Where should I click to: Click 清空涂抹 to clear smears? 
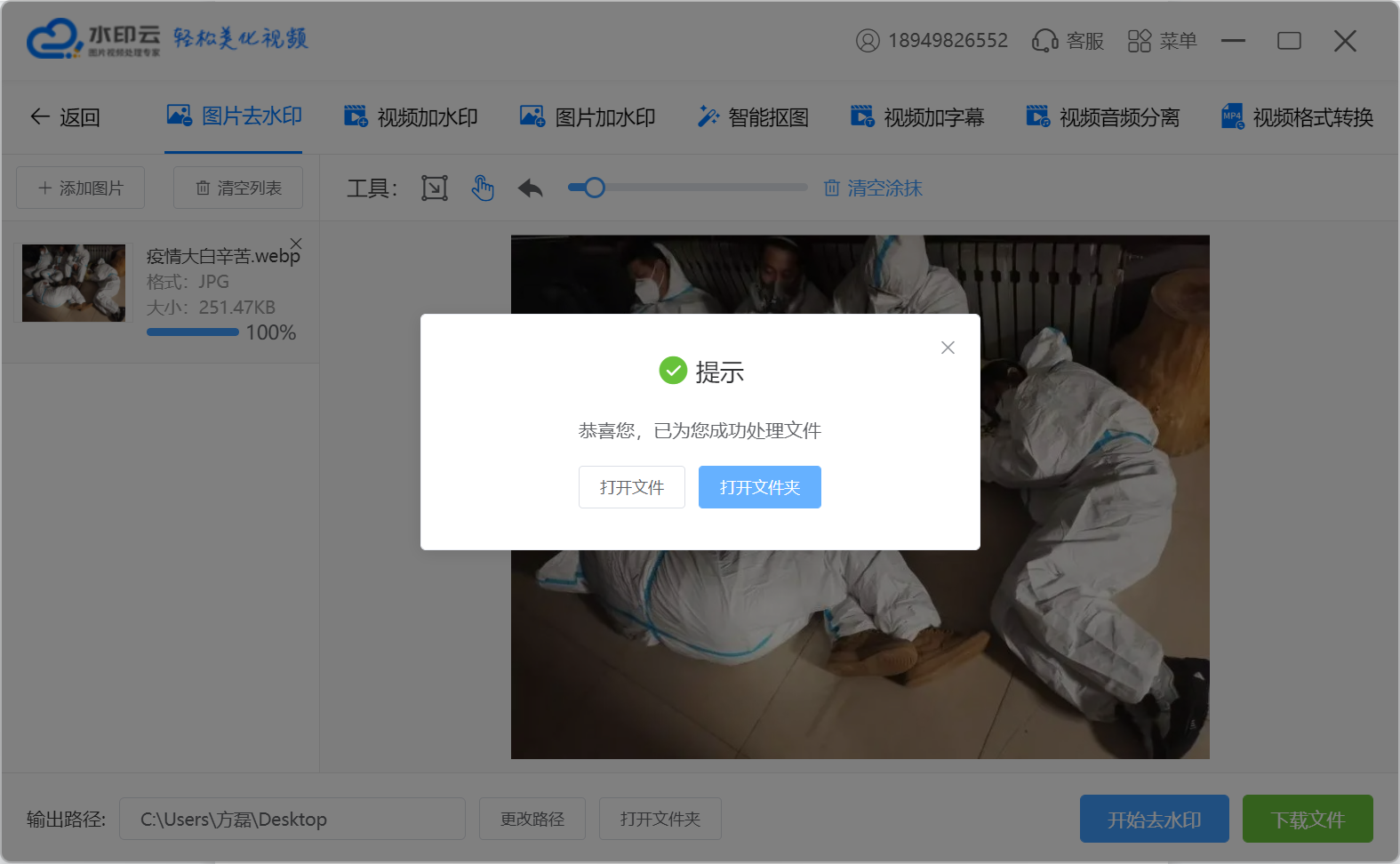click(x=873, y=188)
